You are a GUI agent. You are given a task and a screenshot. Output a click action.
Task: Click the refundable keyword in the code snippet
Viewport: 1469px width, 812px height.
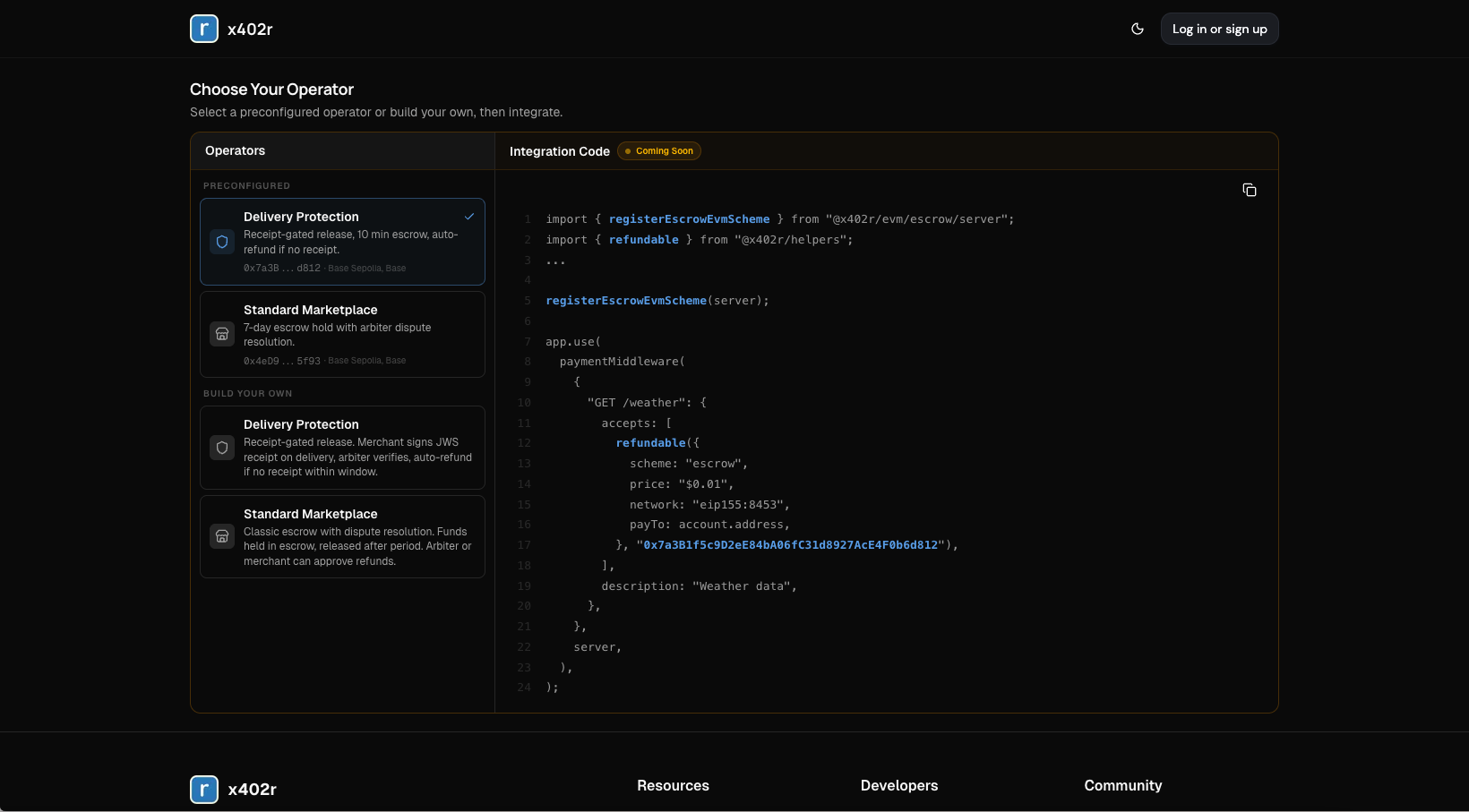pos(644,239)
